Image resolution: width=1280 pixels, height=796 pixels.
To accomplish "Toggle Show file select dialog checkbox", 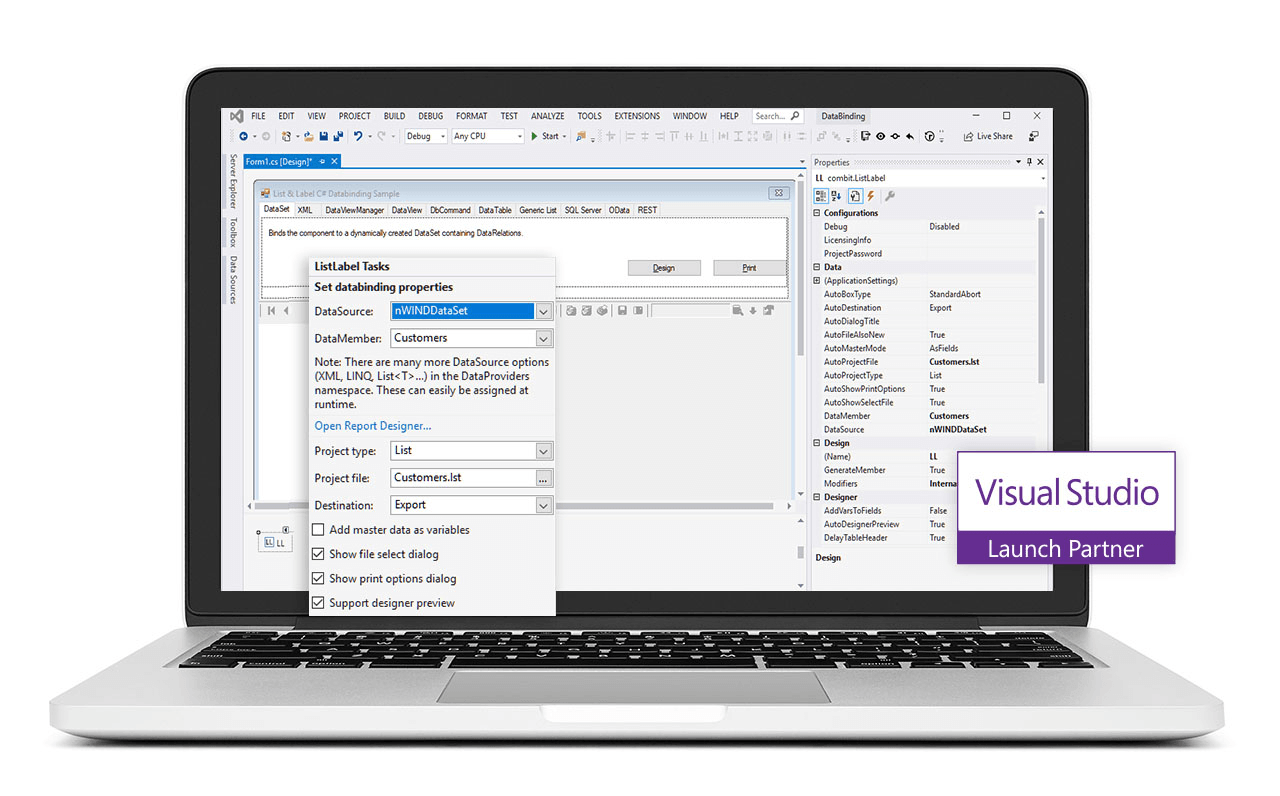I will [319, 554].
